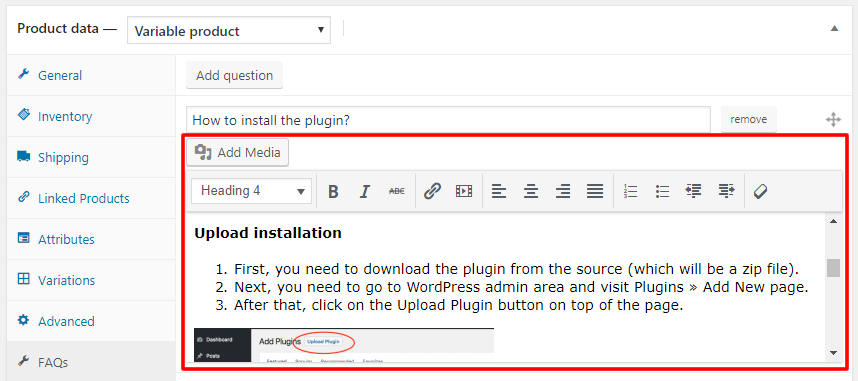The image size is (858, 381).
Task: Toggle bold formatting in the editor
Action: point(333,191)
